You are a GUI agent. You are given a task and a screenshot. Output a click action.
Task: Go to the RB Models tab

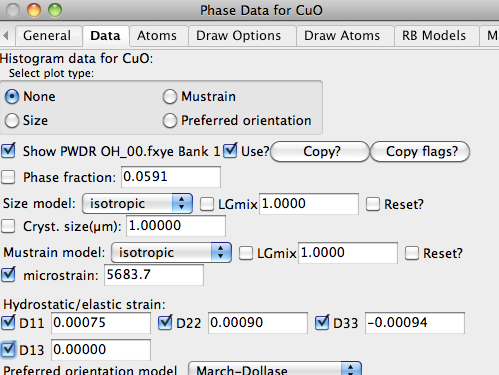click(x=434, y=36)
